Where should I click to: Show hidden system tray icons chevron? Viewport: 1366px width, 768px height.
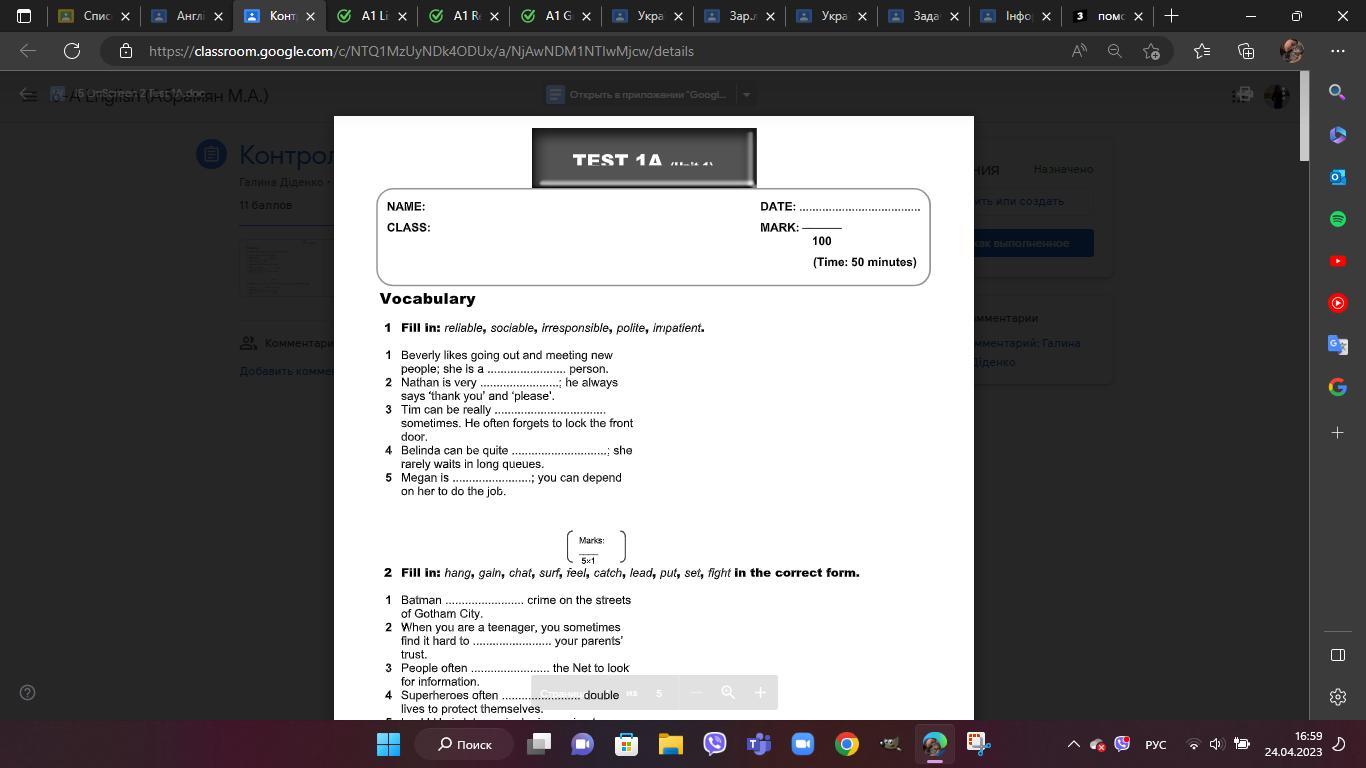point(1073,745)
